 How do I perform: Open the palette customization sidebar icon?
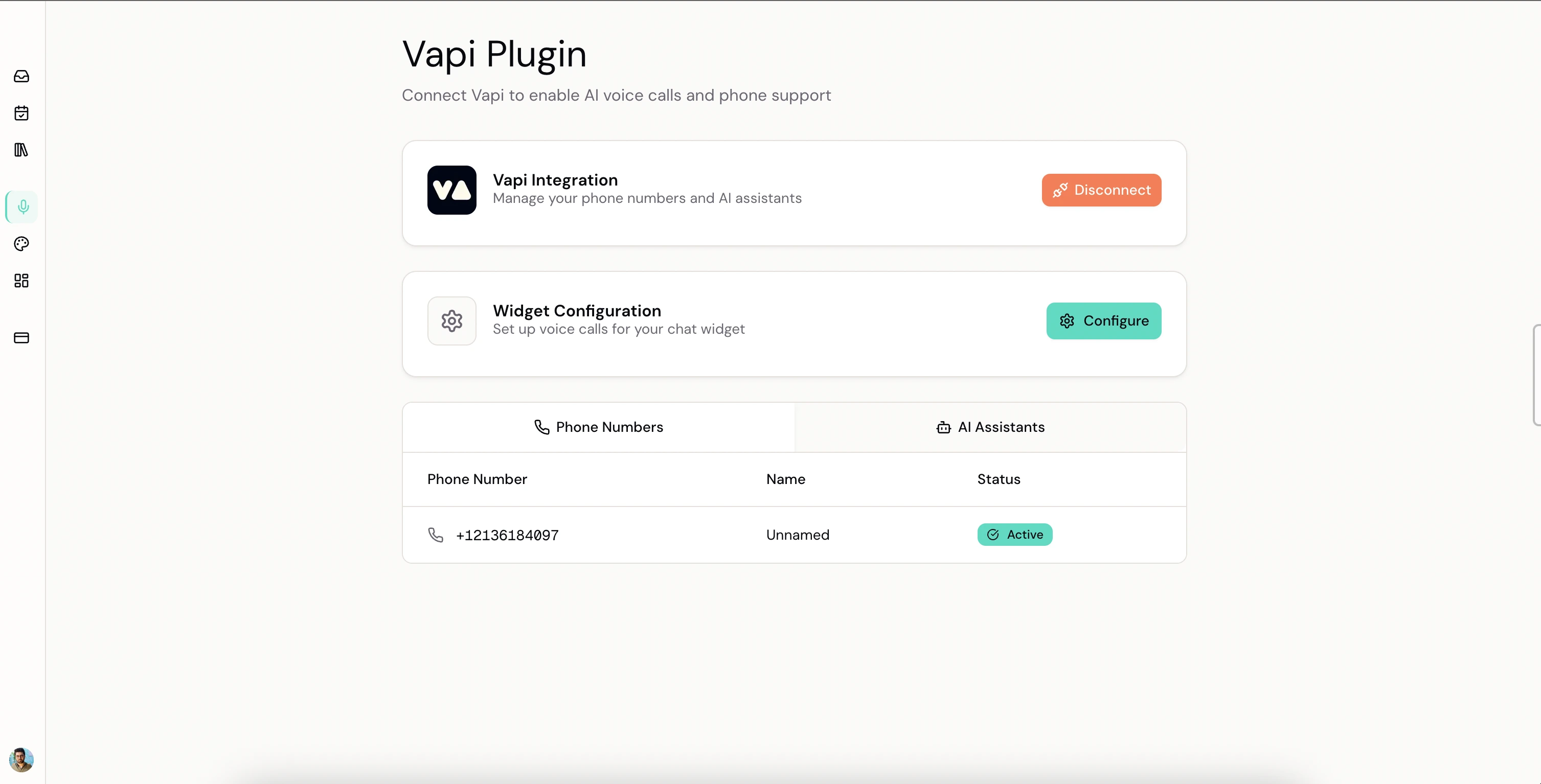[21, 244]
